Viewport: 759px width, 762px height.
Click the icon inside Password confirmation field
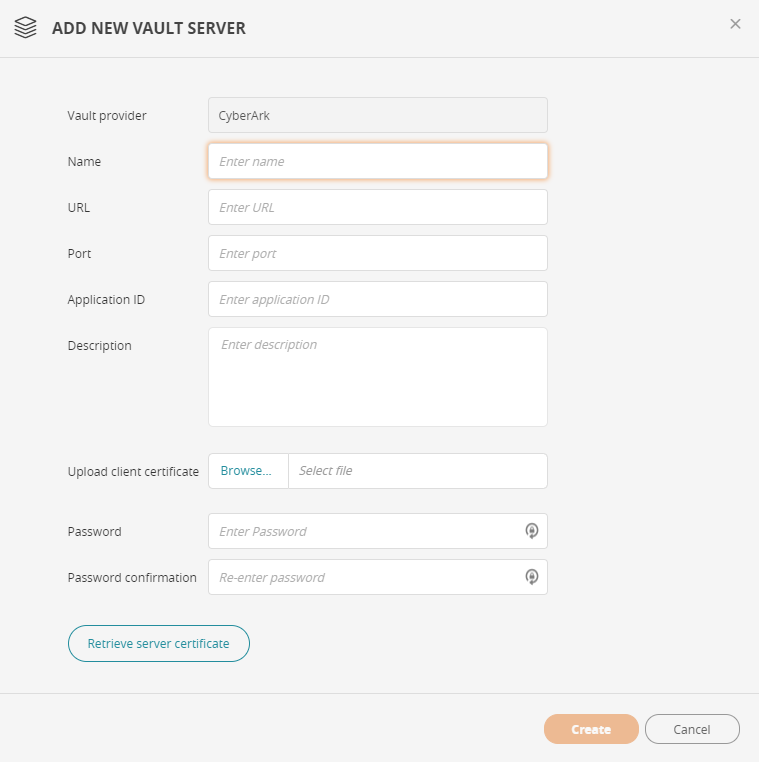click(532, 577)
